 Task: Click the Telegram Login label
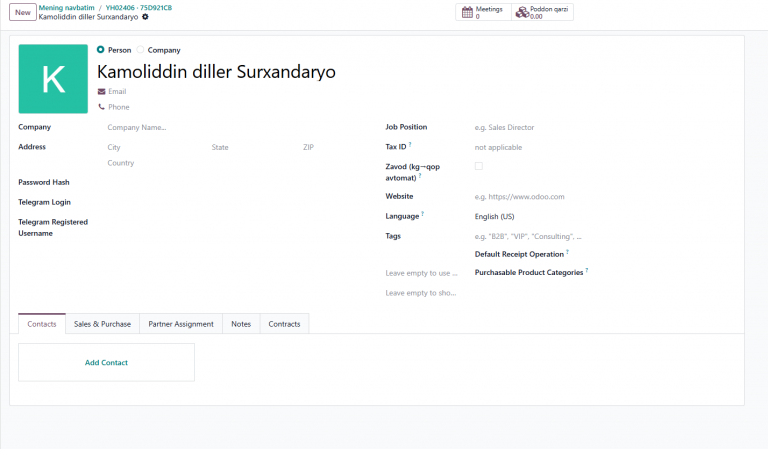[x=45, y=202]
